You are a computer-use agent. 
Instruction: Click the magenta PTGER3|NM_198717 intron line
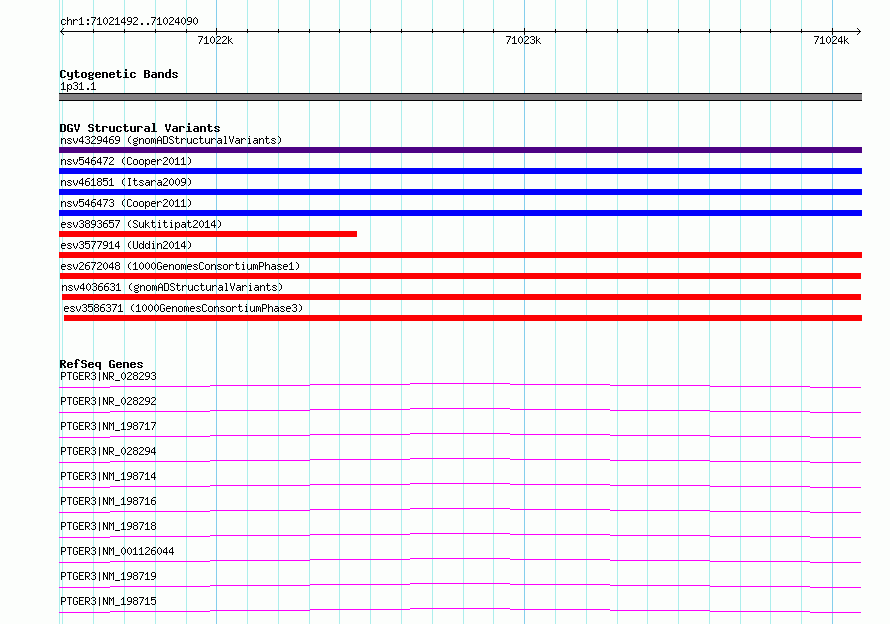click(460, 436)
